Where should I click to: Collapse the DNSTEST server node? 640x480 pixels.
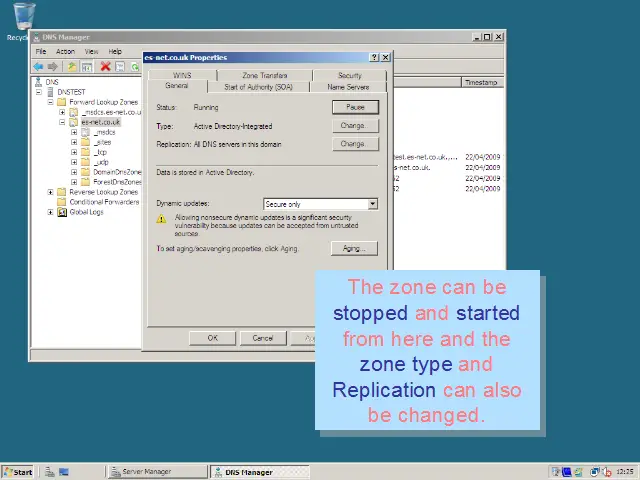(x=39, y=92)
